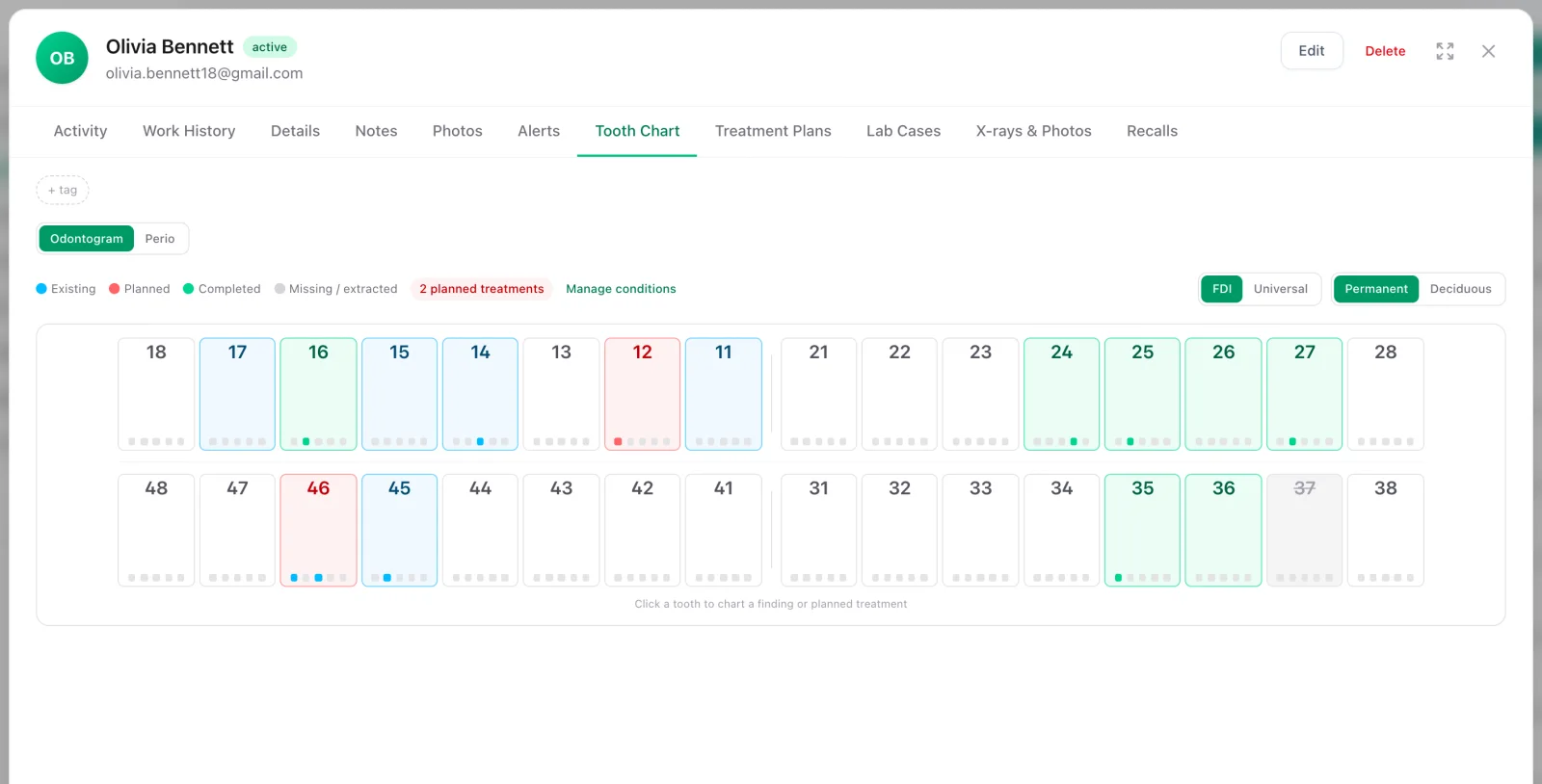Screen dimensions: 1542x784
Task: Switch to Odontogram view
Action: [x=87, y=239]
